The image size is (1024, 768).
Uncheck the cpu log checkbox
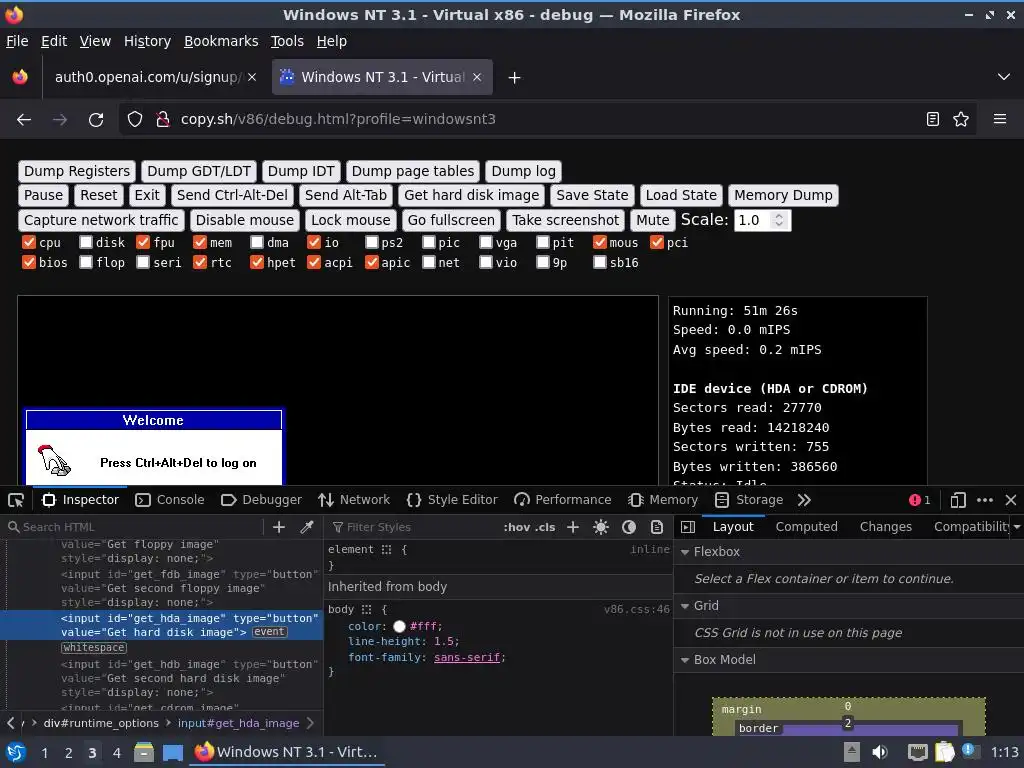(29, 242)
